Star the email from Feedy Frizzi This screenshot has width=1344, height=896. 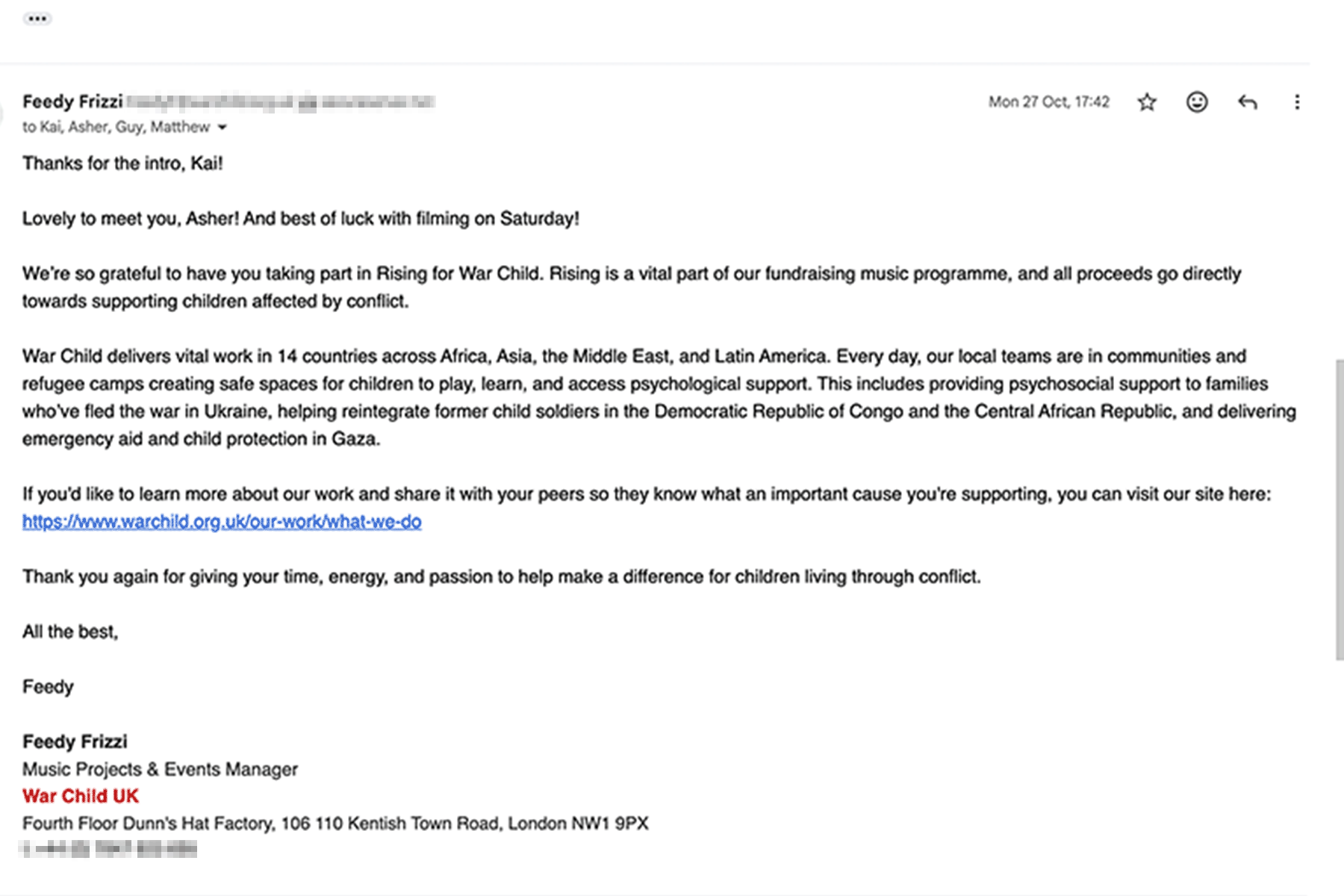tap(1147, 101)
